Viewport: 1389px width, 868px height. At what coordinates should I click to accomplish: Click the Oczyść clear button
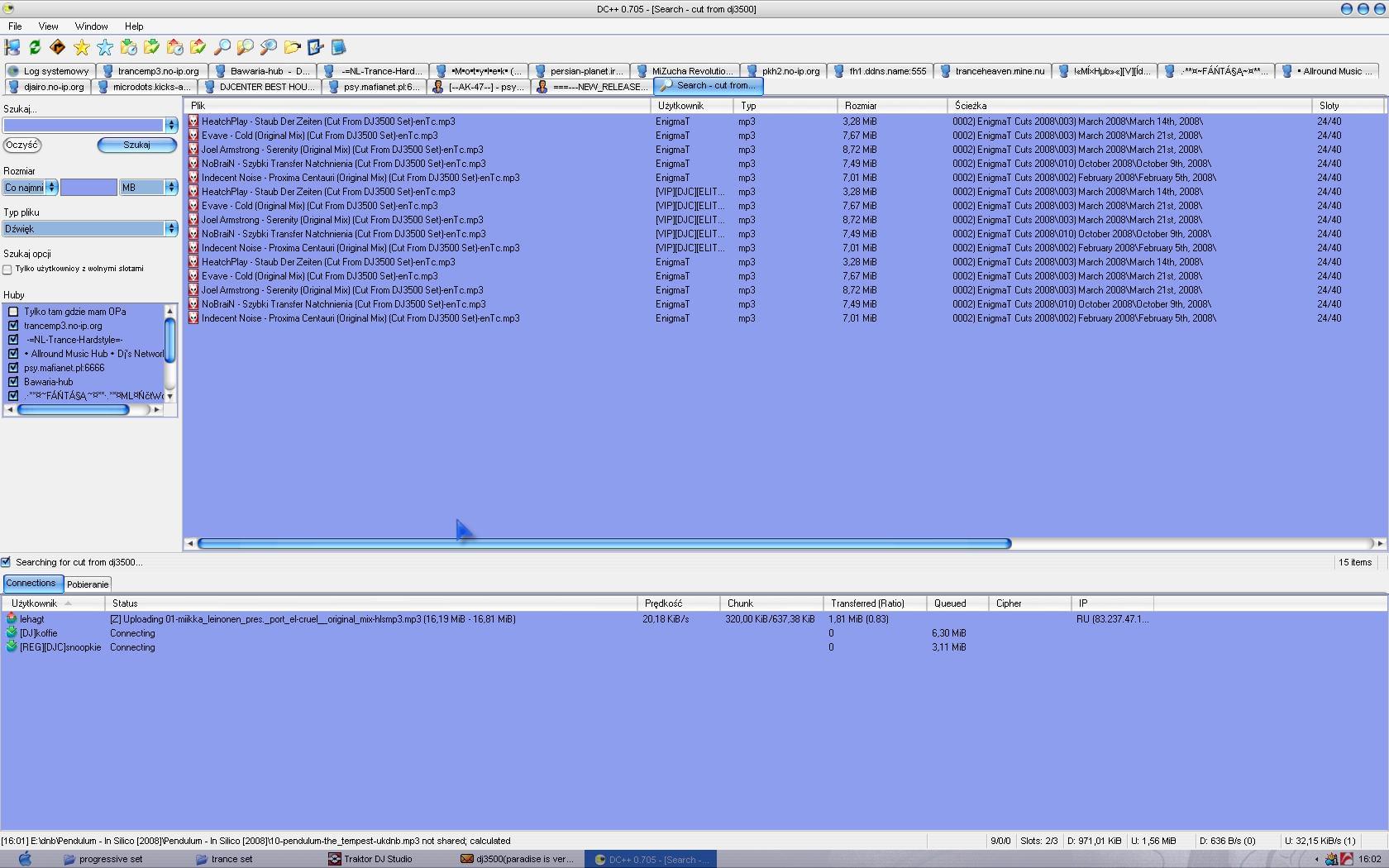point(22,145)
